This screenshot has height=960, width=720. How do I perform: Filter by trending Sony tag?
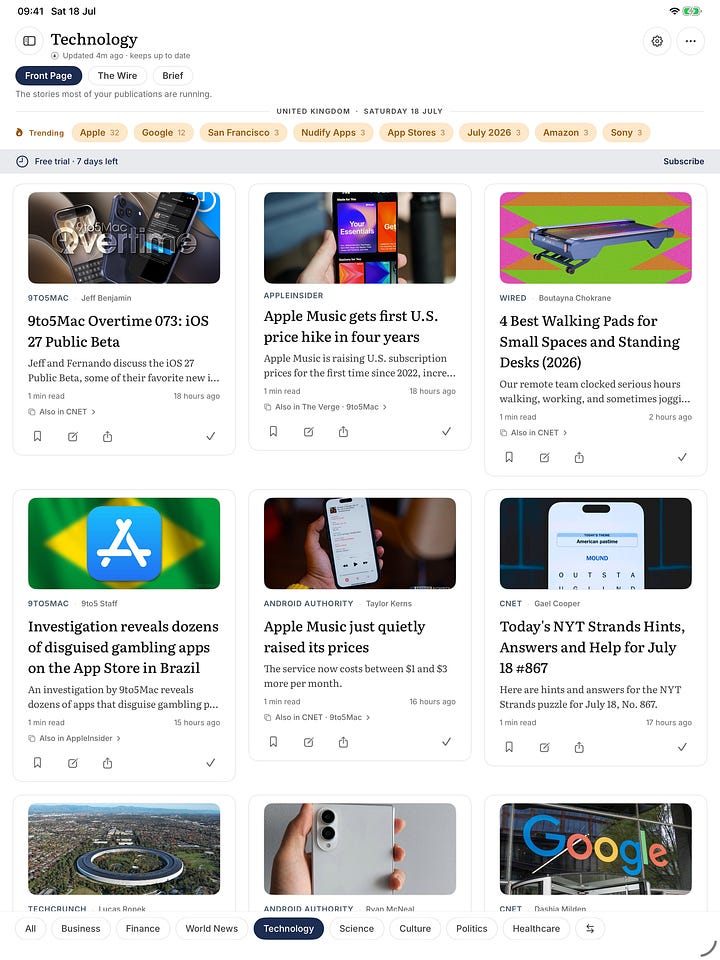point(626,132)
